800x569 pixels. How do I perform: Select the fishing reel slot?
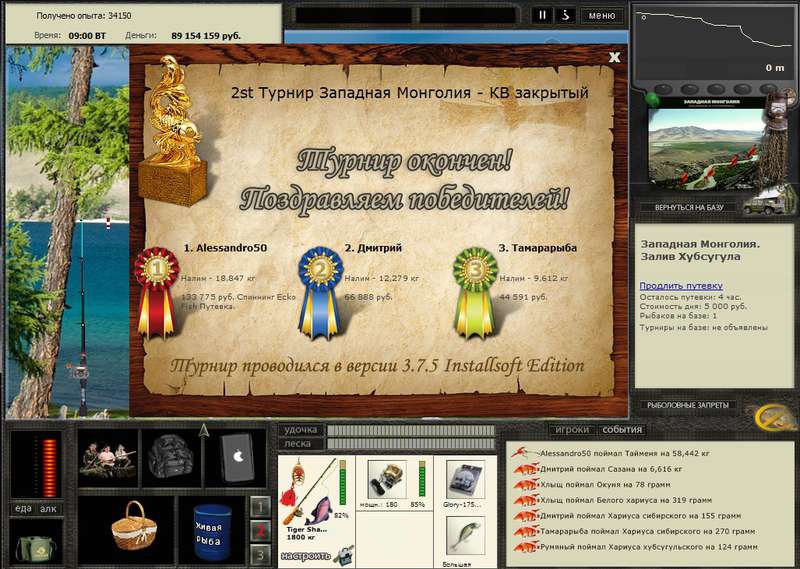click(x=386, y=480)
